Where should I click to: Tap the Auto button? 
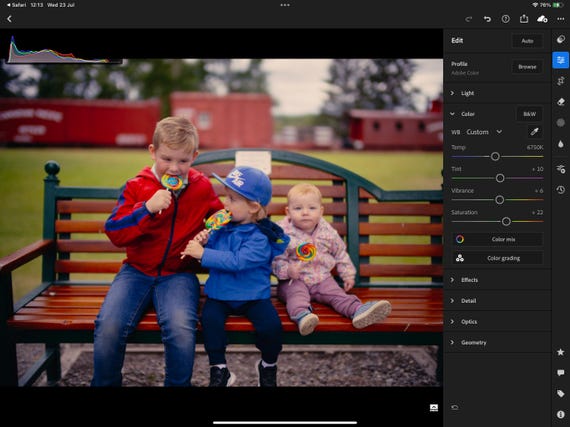527,41
